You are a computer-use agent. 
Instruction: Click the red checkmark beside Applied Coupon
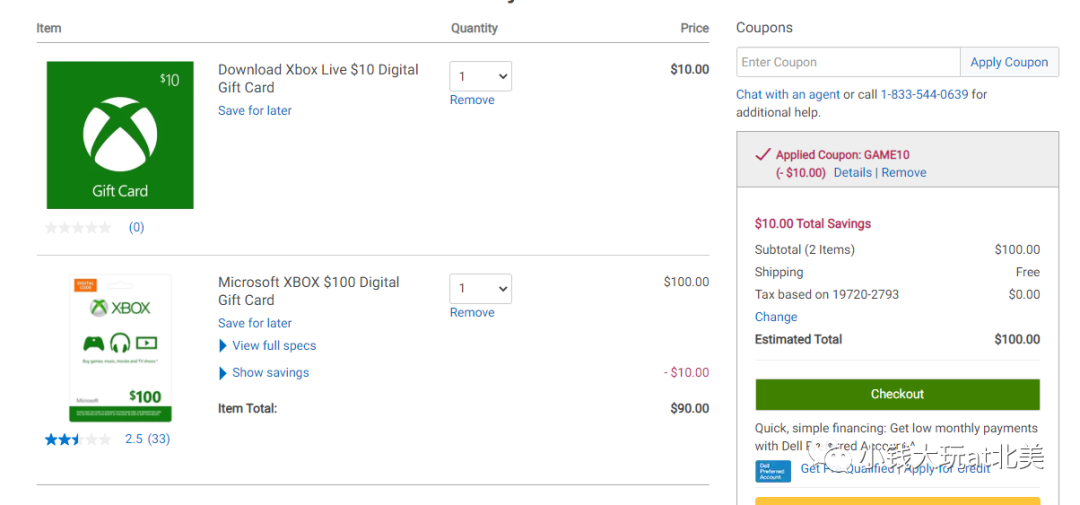click(763, 155)
